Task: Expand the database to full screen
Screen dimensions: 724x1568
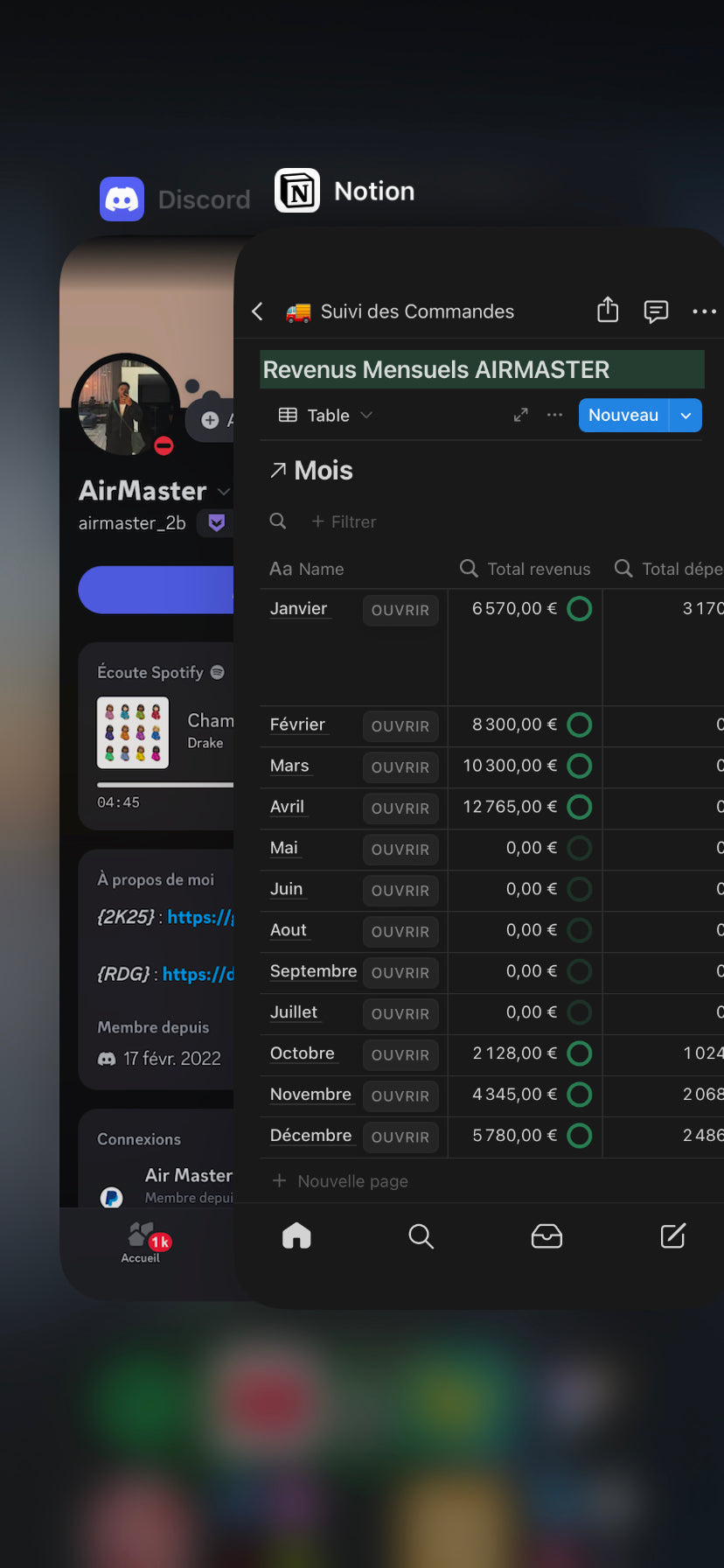Action: point(520,415)
